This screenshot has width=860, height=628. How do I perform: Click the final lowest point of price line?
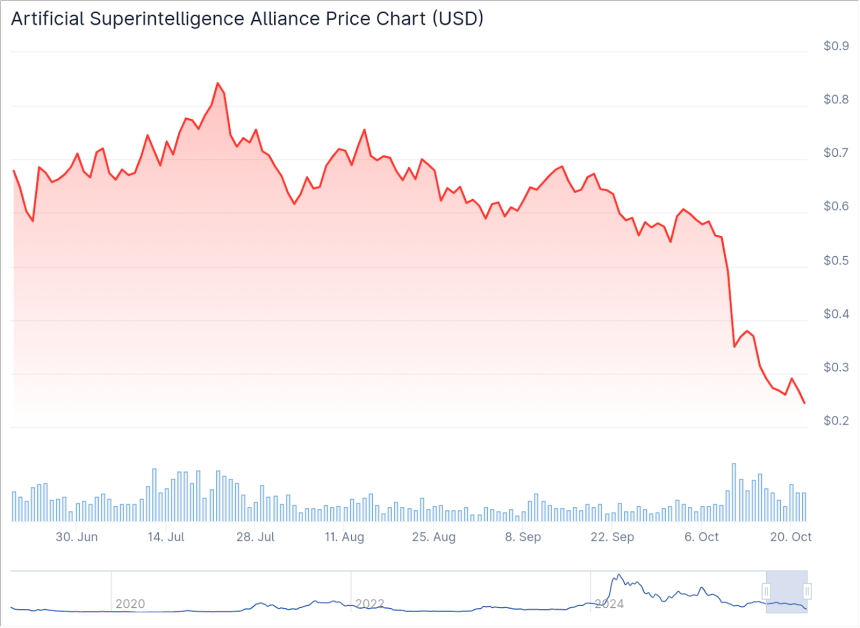click(804, 403)
